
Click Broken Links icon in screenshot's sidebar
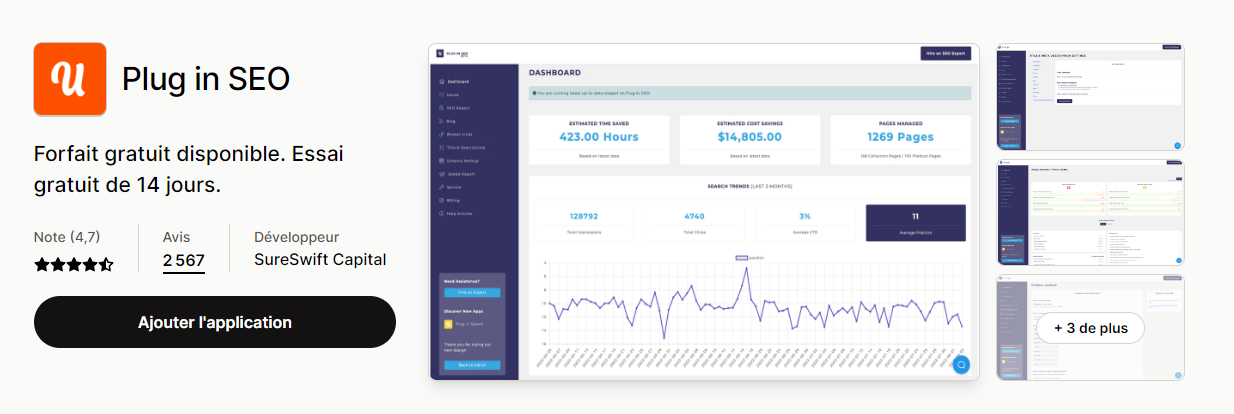pos(441,134)
